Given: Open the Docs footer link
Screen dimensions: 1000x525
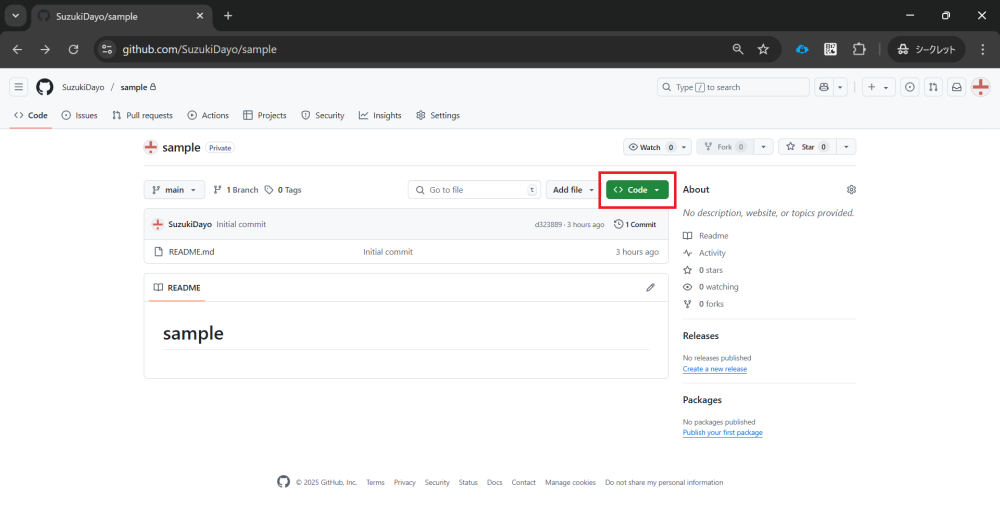Looking at the screenshot, I should 494,483.
